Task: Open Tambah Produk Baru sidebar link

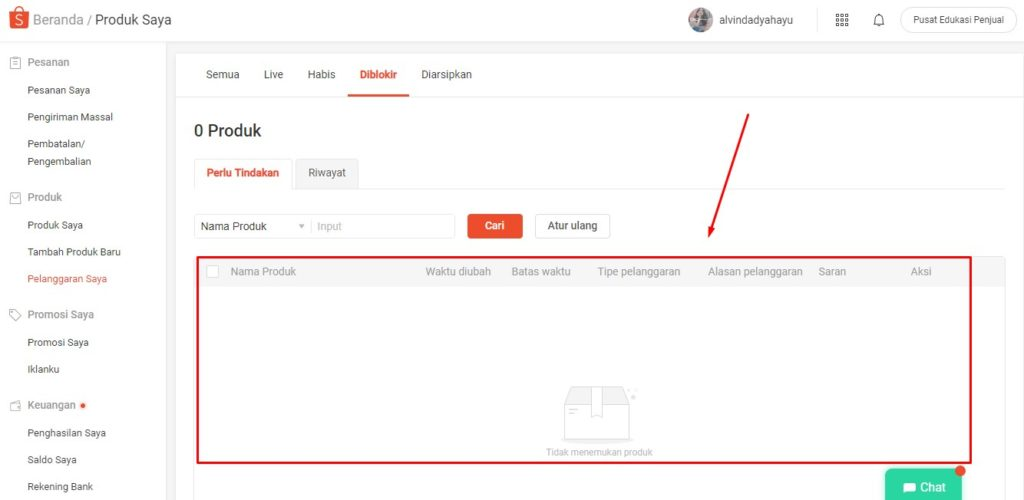Action: 74,253
